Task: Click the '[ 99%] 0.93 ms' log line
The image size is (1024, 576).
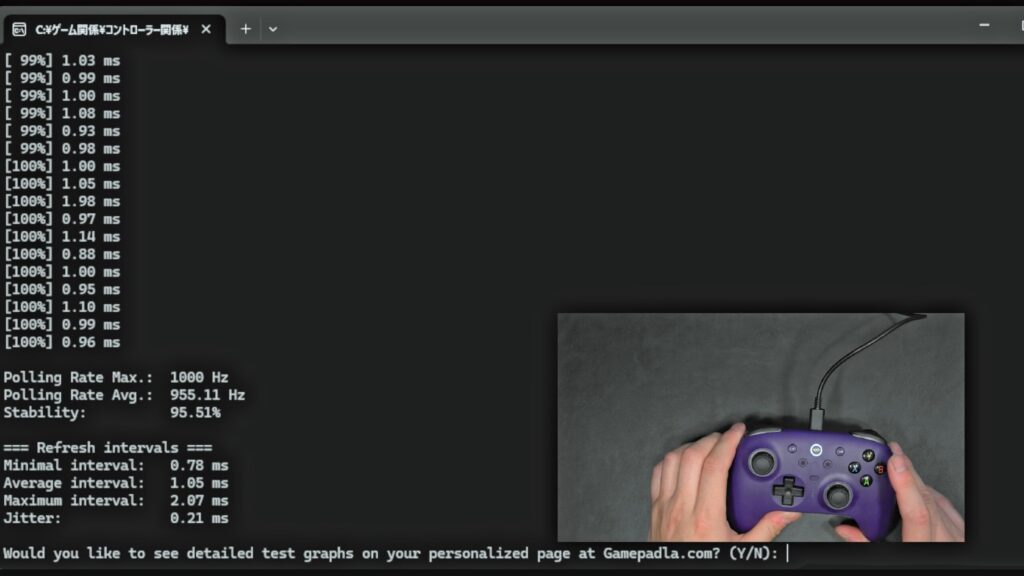Action: [62, 131]
